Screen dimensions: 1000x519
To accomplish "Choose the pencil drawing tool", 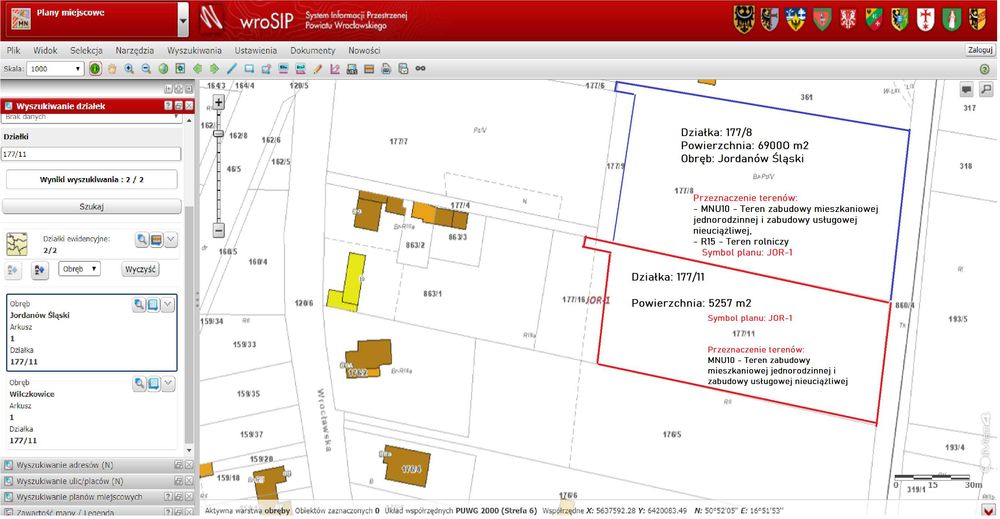I will pyautogui.click(x=318, y=69).
